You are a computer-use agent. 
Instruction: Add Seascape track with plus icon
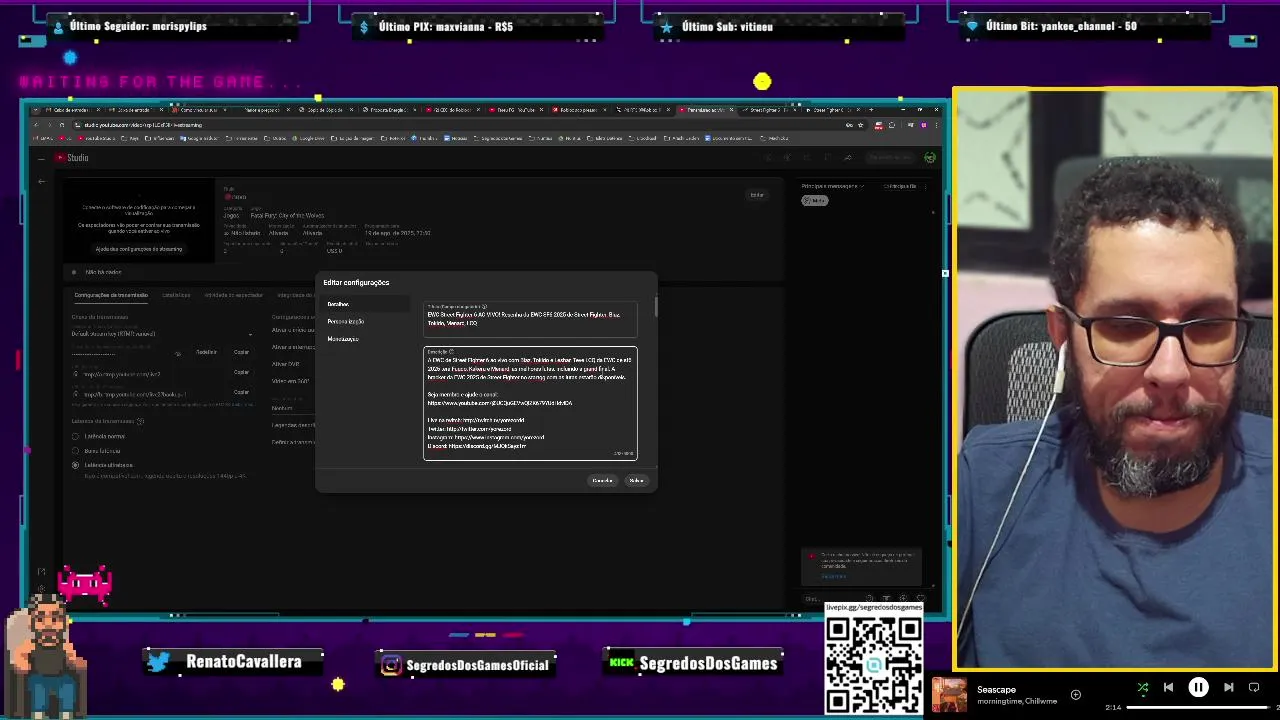tap(1076, 694)
